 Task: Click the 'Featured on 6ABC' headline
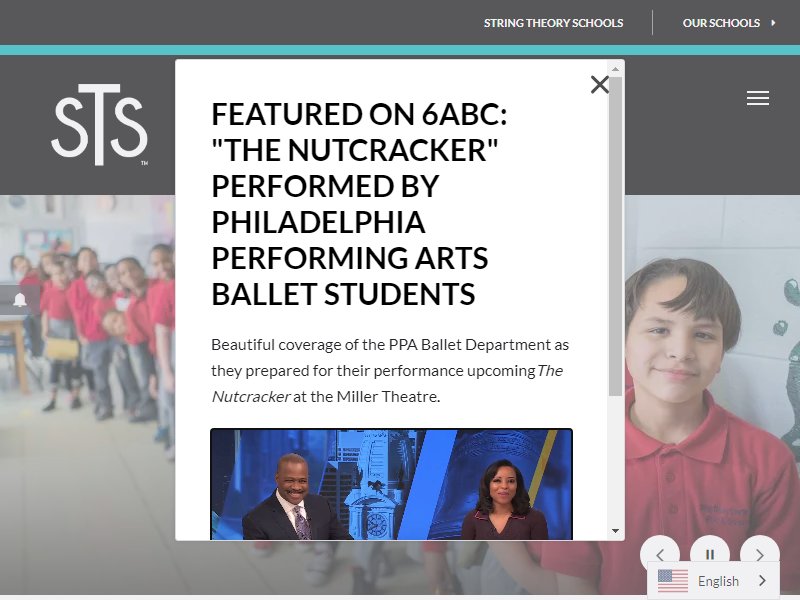(x=359, y=204)
